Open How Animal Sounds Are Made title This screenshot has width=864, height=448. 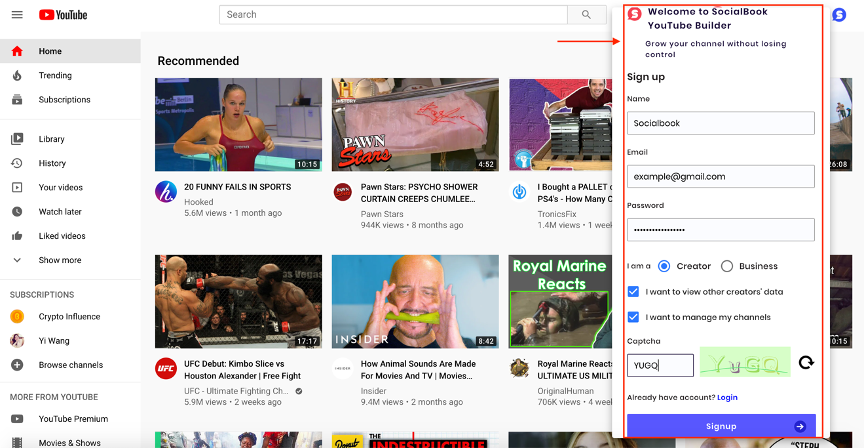418,370
